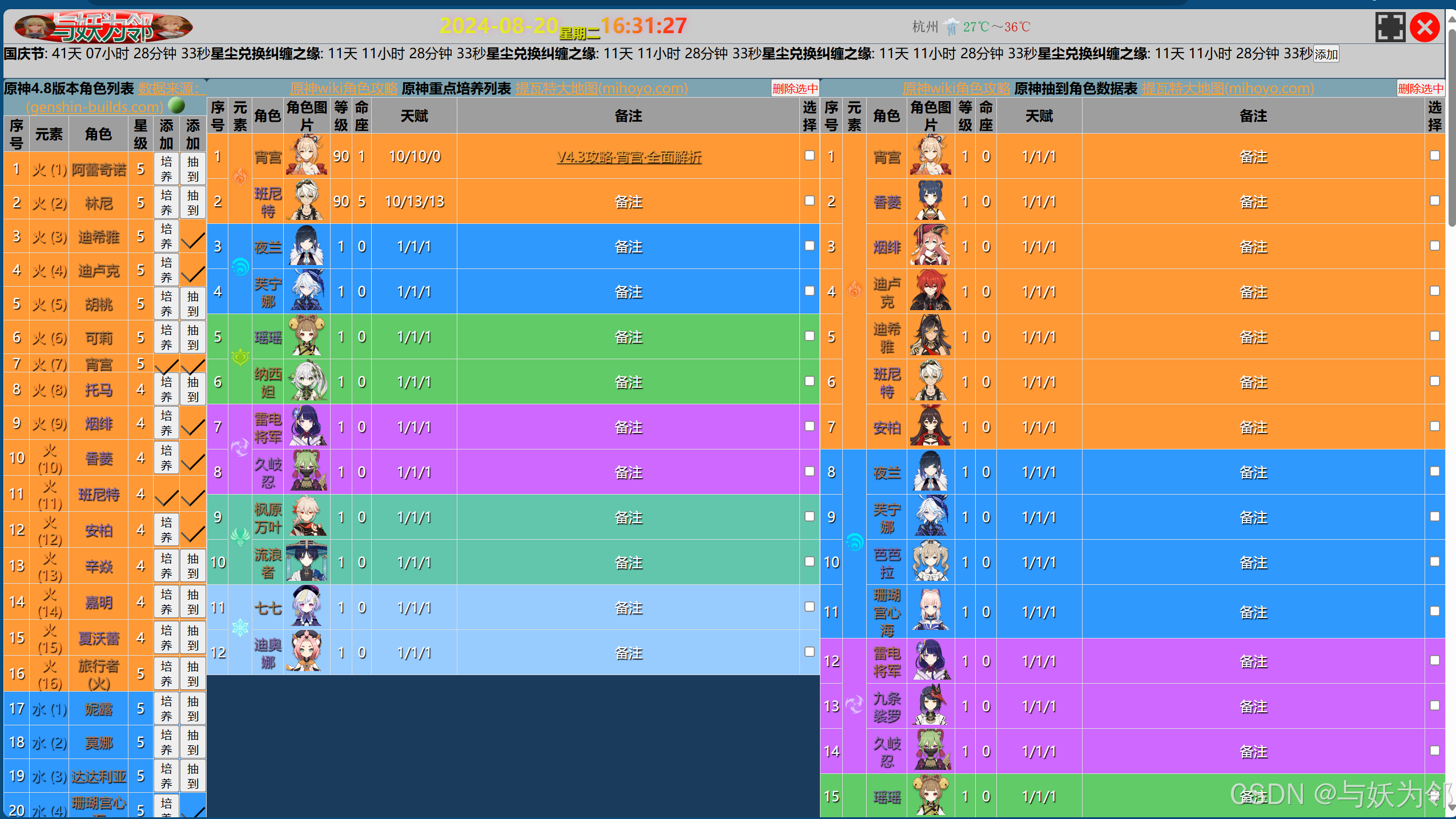The image size is (1456, 819).
Task: Click 流浪者 portrait in 重点培养列表
Action: [x=307, y=561]
